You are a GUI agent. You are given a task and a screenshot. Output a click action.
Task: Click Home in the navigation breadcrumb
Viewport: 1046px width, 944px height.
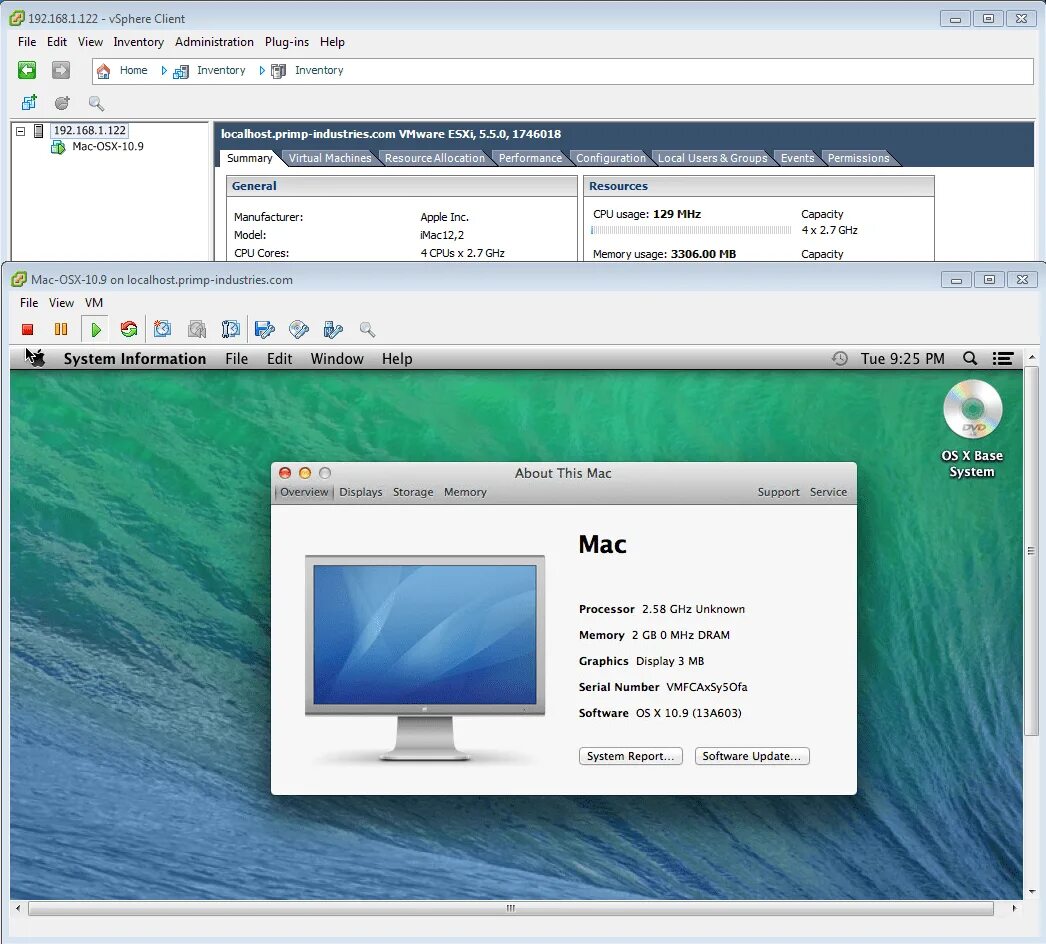coord(133,70)
